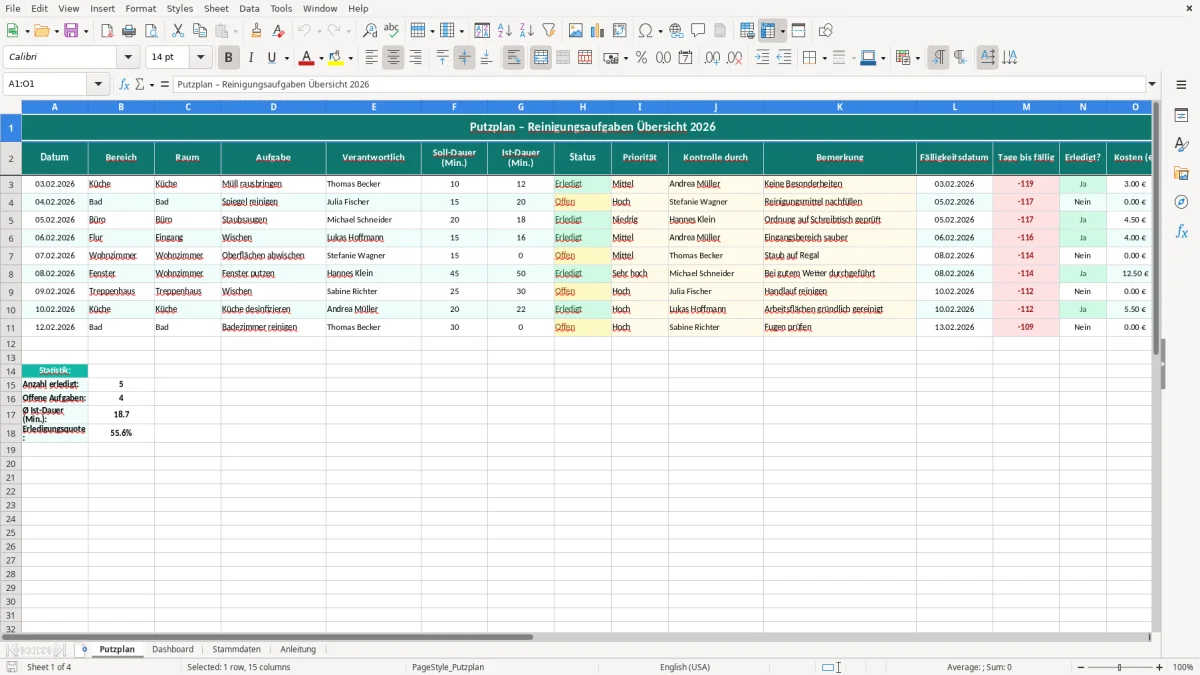Expand the formula bar input line
This screenshot has height=675, width=1200.
pos(1152,85)
